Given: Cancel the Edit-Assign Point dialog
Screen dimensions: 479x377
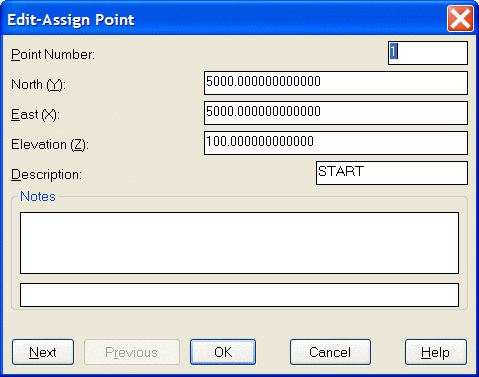Looking at the screenshot, I should [x=330, y=352].
